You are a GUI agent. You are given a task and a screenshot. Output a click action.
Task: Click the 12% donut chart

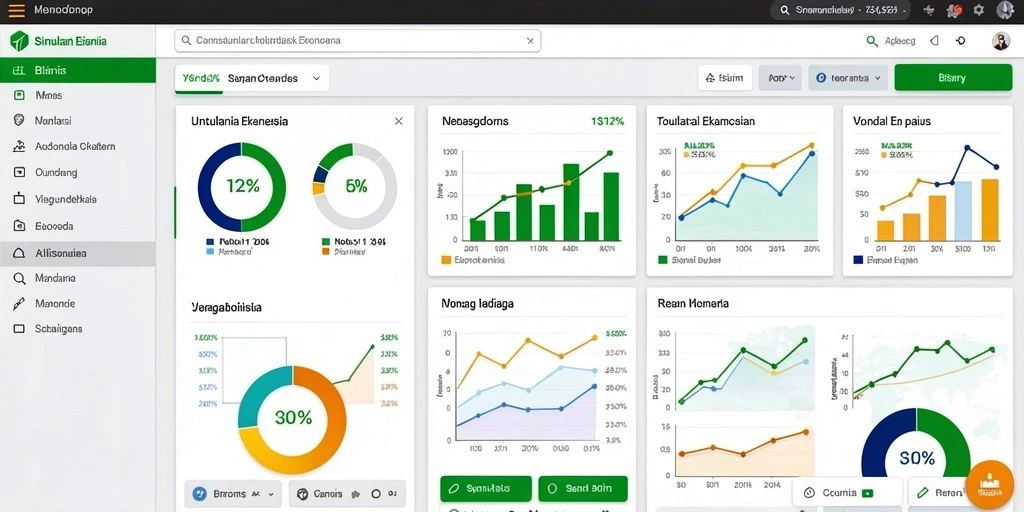[x=242, y=187]
